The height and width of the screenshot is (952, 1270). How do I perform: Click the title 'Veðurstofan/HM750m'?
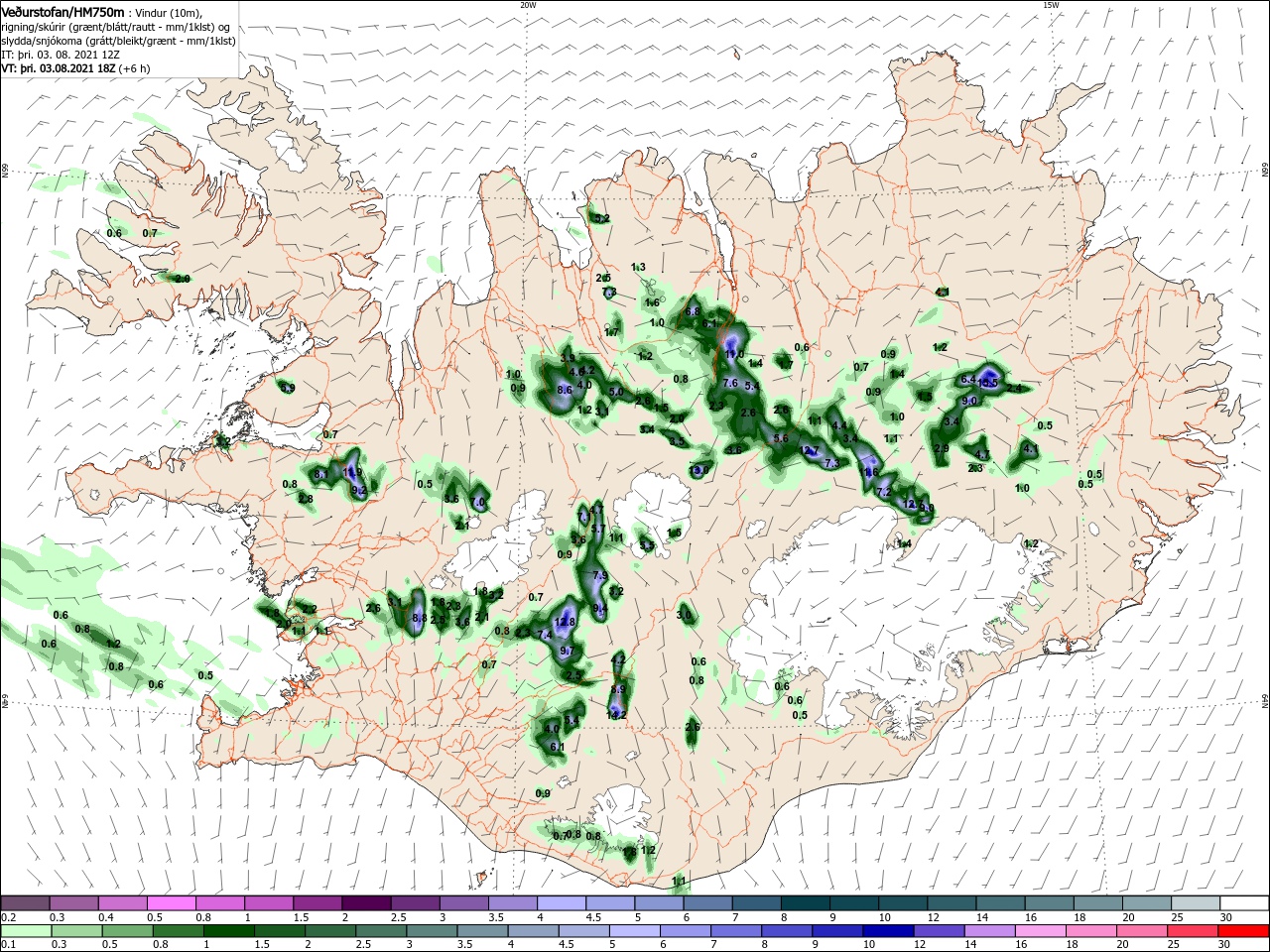[x=63, y=11]
